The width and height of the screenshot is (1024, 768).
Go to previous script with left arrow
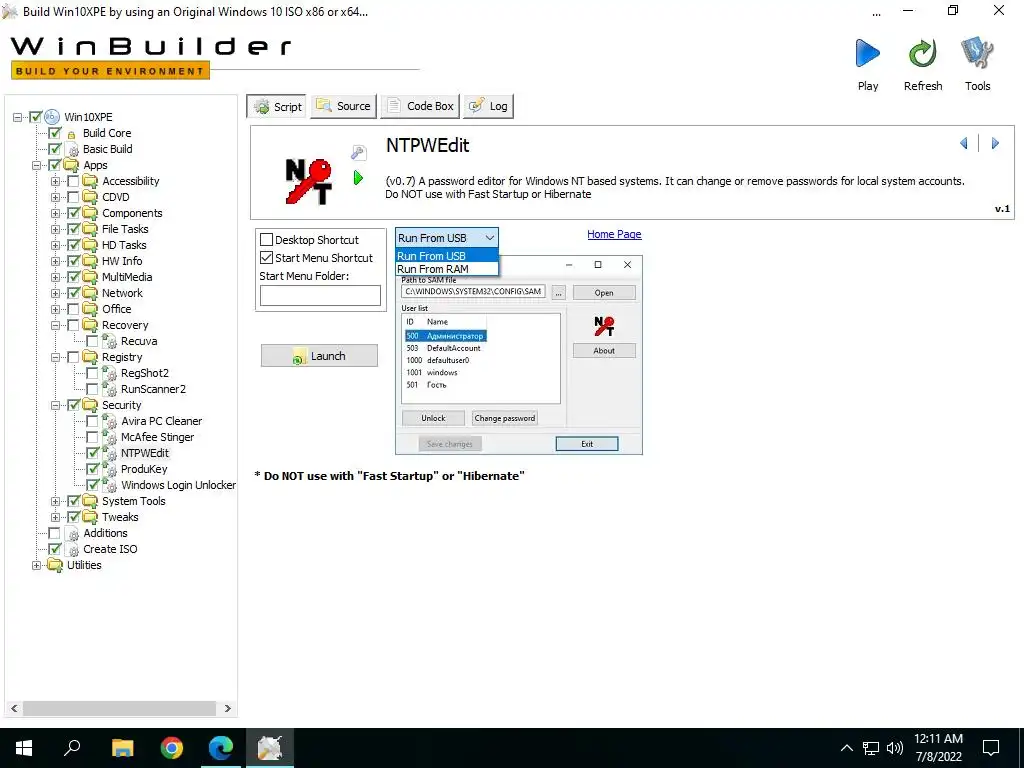point(964,143)
